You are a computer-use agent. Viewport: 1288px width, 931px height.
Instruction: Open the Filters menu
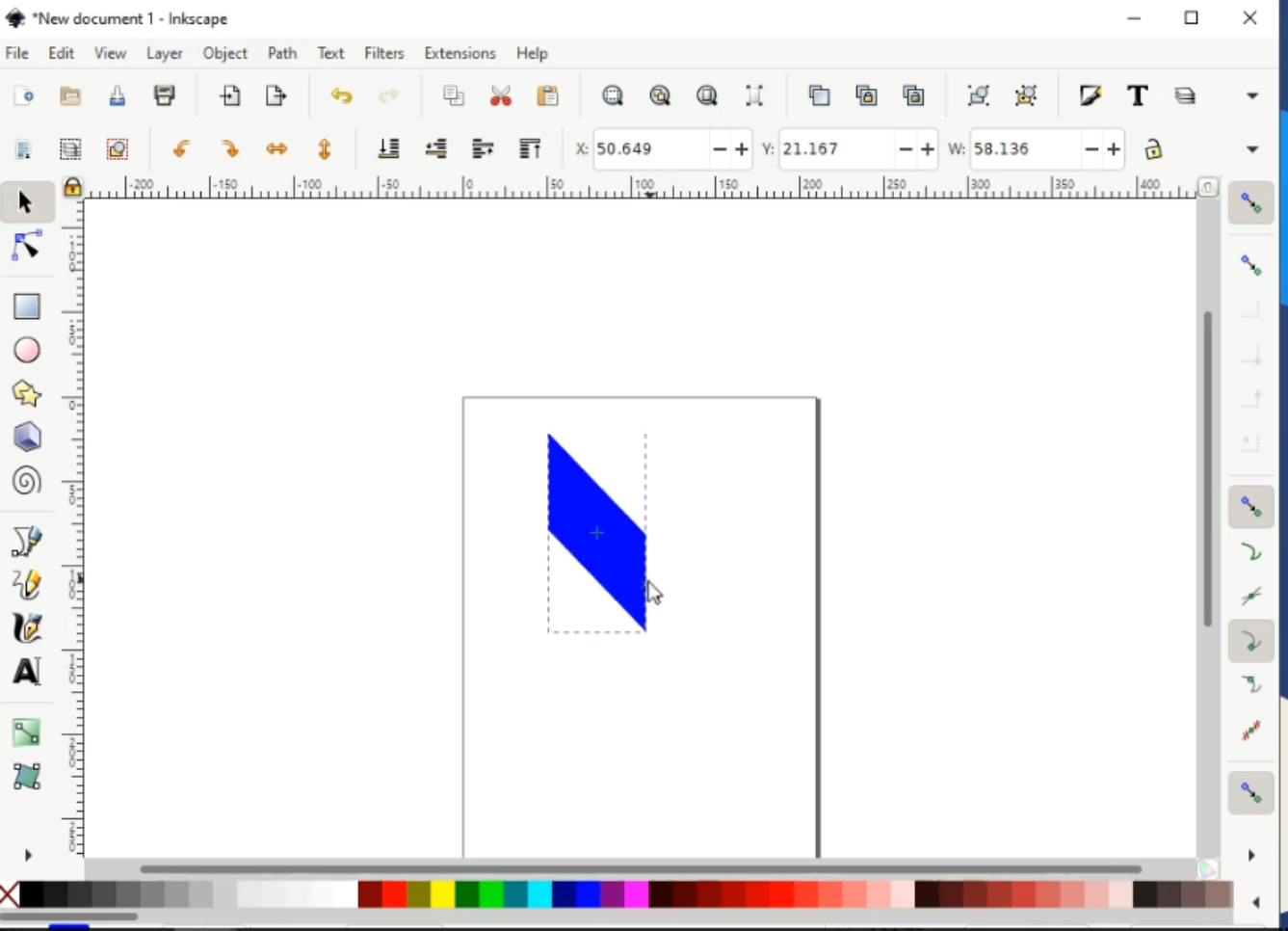(383, 54)
